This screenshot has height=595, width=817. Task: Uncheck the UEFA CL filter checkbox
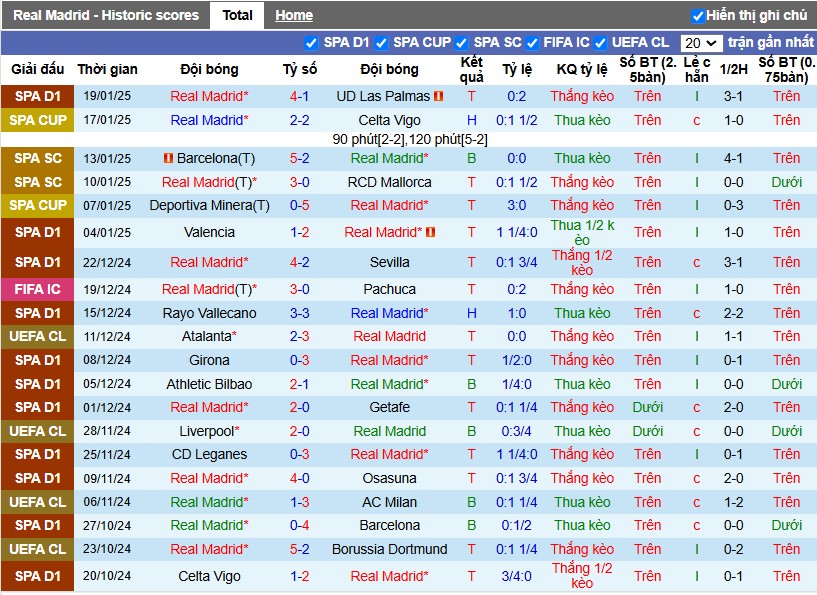600,43
